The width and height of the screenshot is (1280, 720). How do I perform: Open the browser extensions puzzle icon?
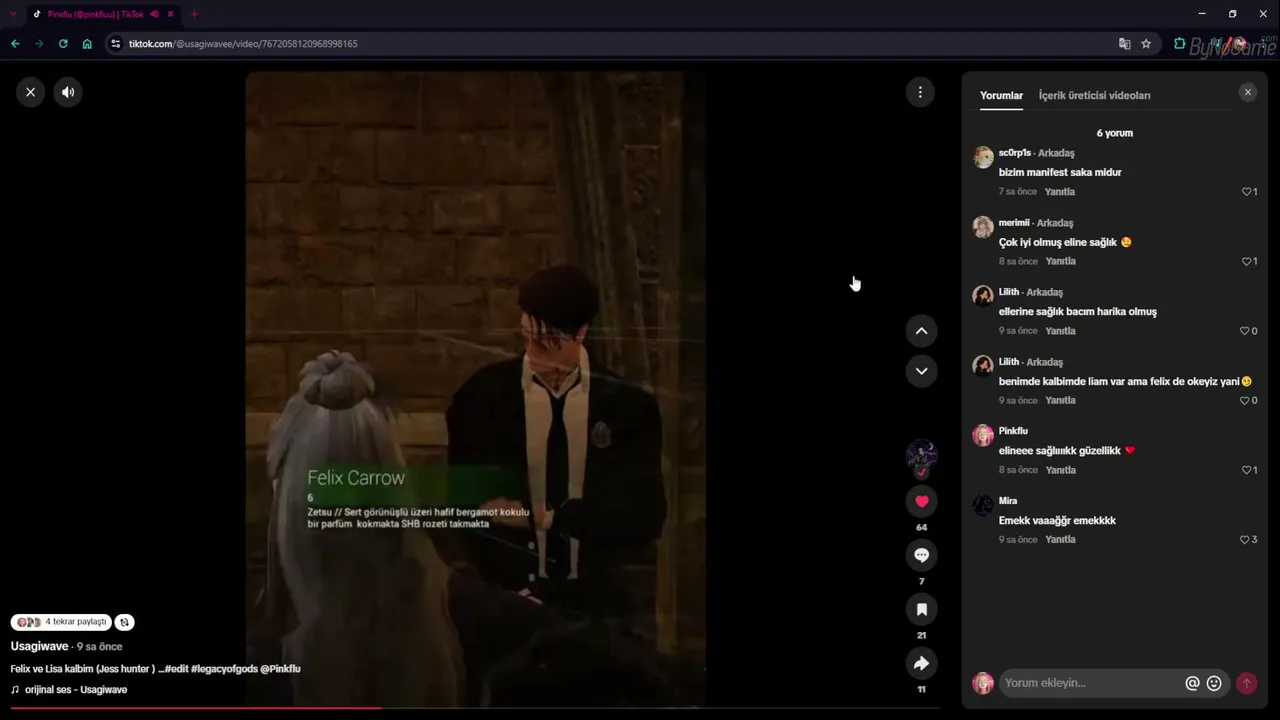[x=1179, y=44]
